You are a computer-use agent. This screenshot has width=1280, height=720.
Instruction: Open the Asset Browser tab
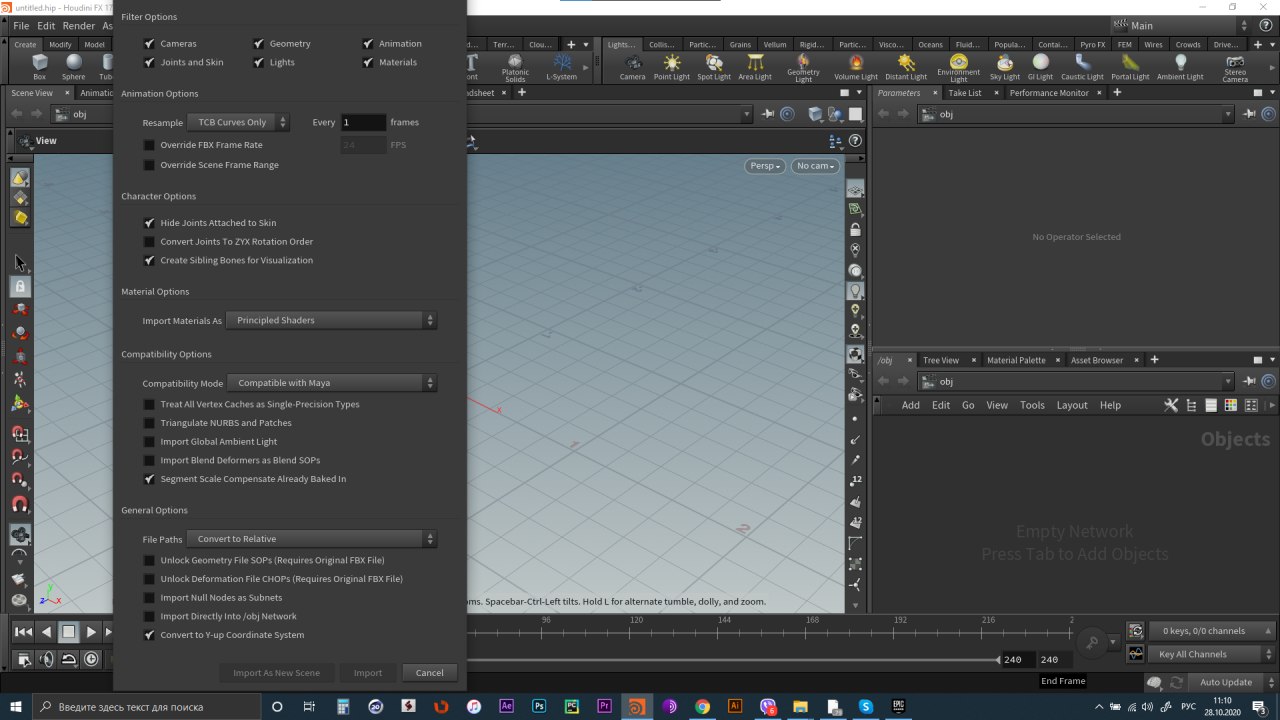[1097, 360]
